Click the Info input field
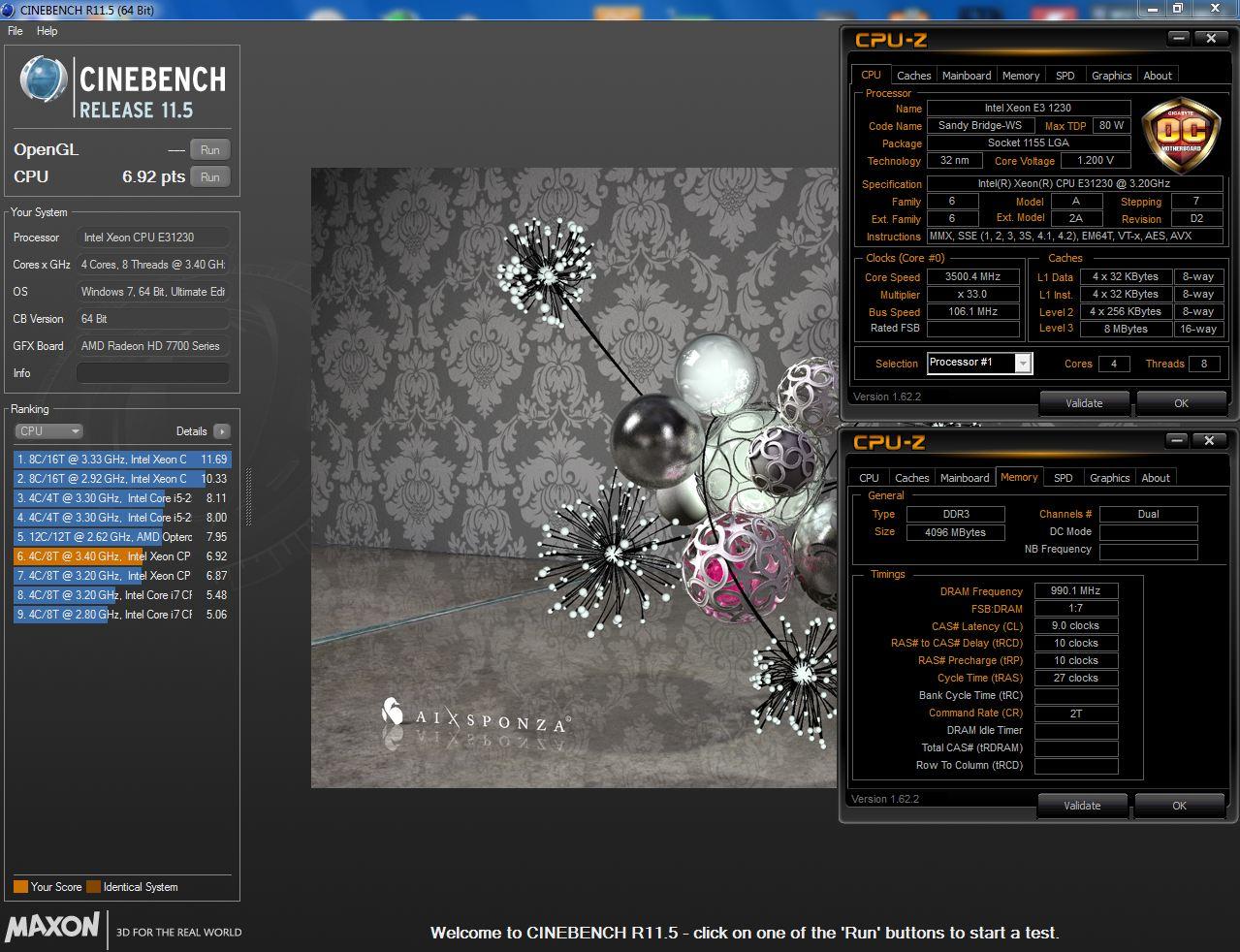This screenshot has width=1240, height=952. [x=153, y=373]
